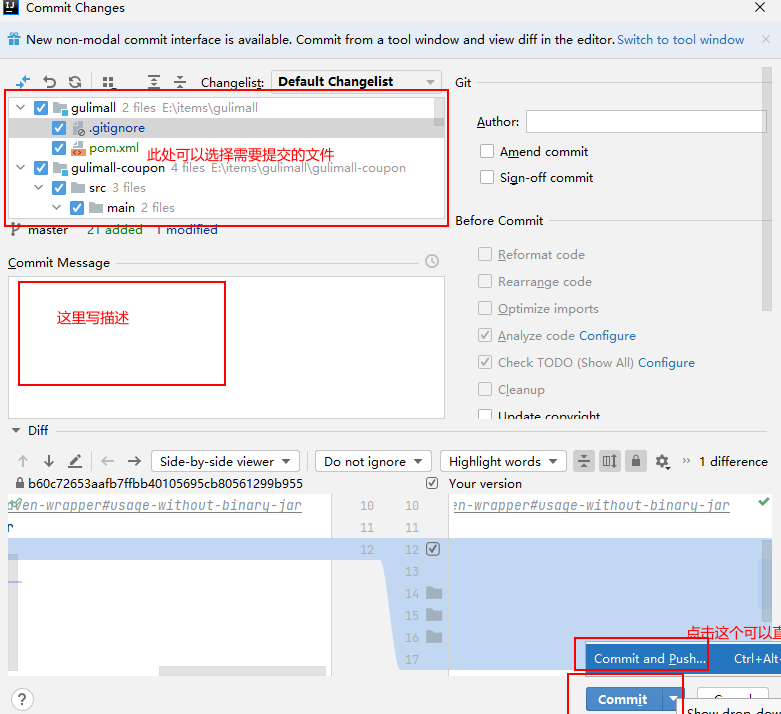This screenshot has height=714, width=781.
Task: Go to previous difference arrow
Action: [23, 461]
